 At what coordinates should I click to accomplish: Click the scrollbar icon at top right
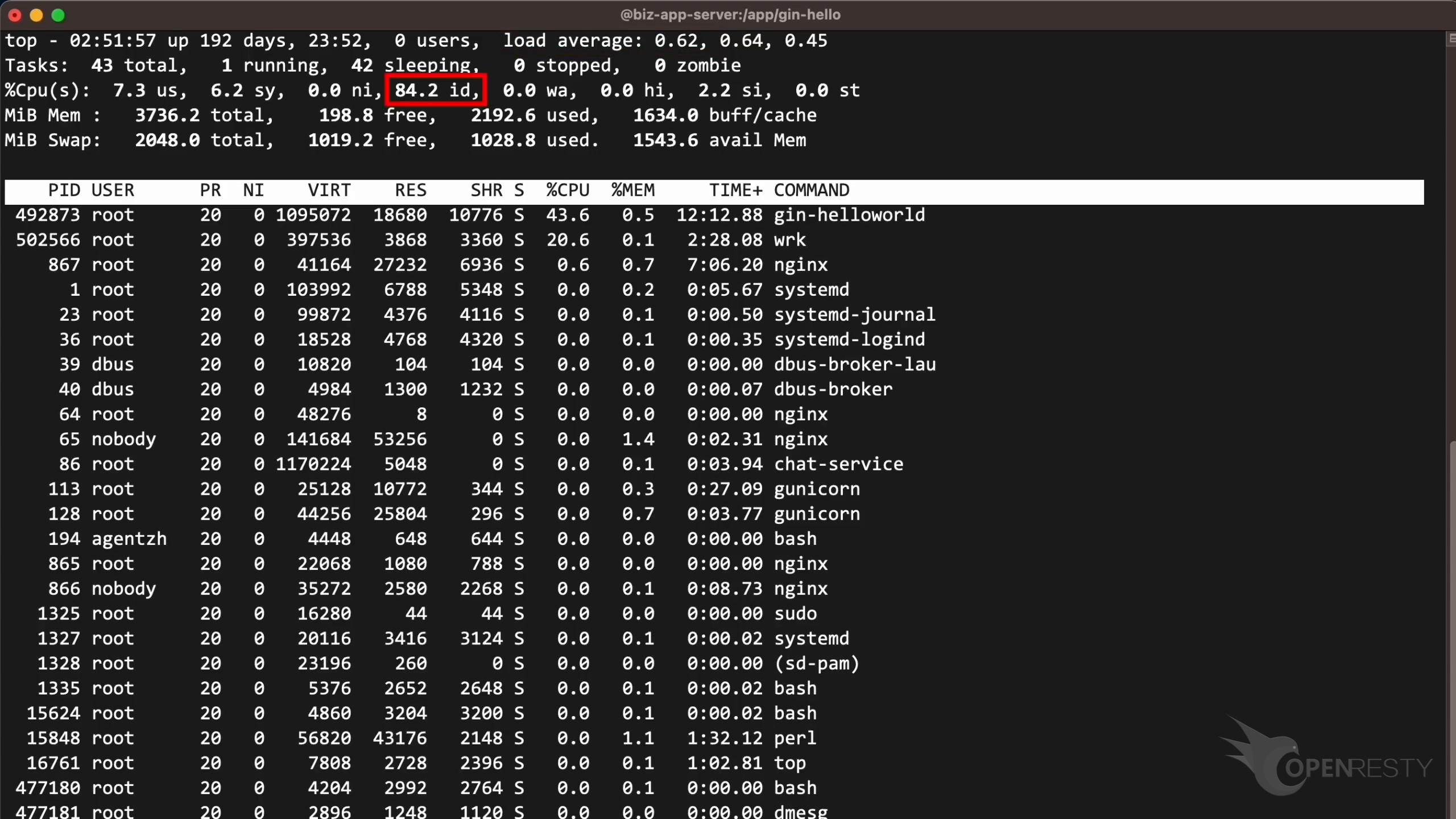tap(1451, 39)
